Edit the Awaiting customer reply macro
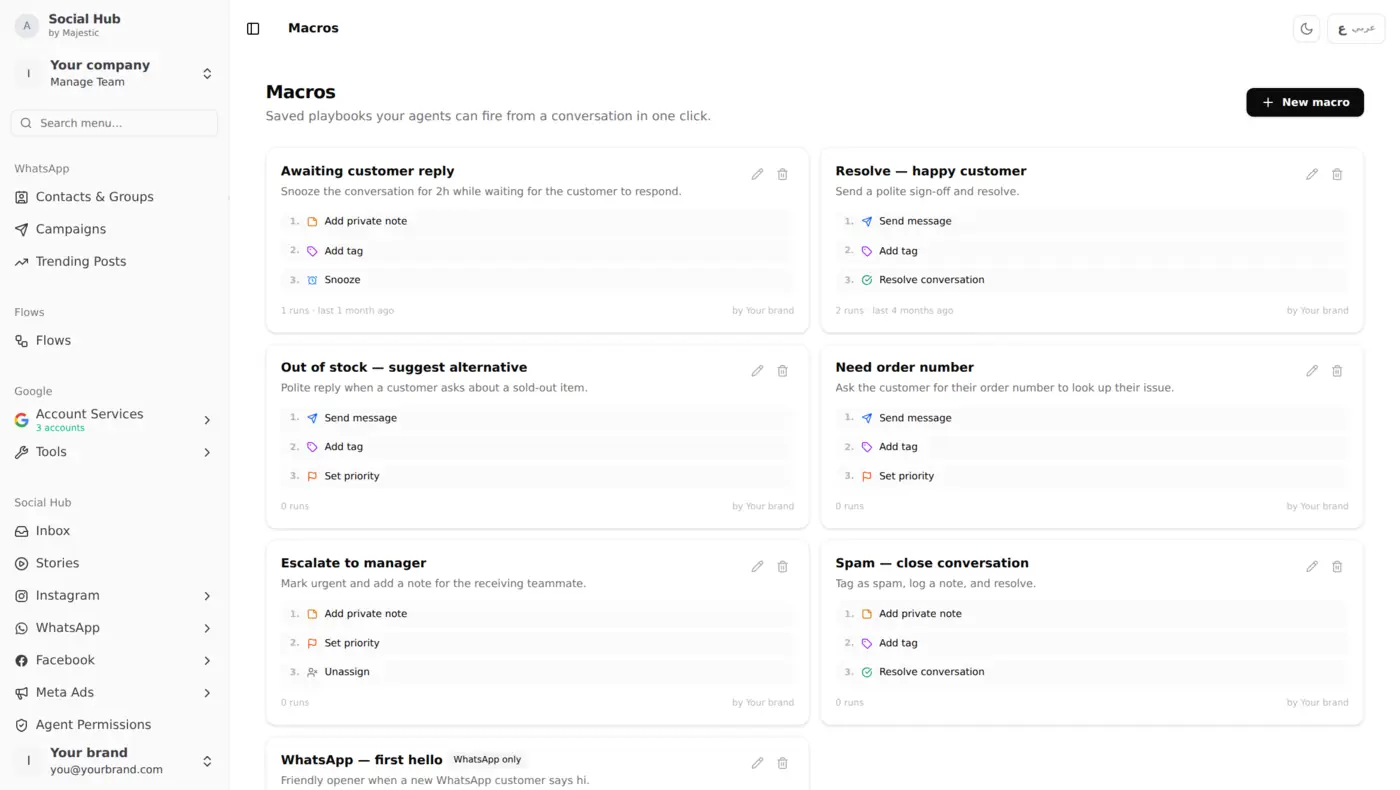Image resolution: width=1400 pixels, height=790 pixels. coord(757,174)
